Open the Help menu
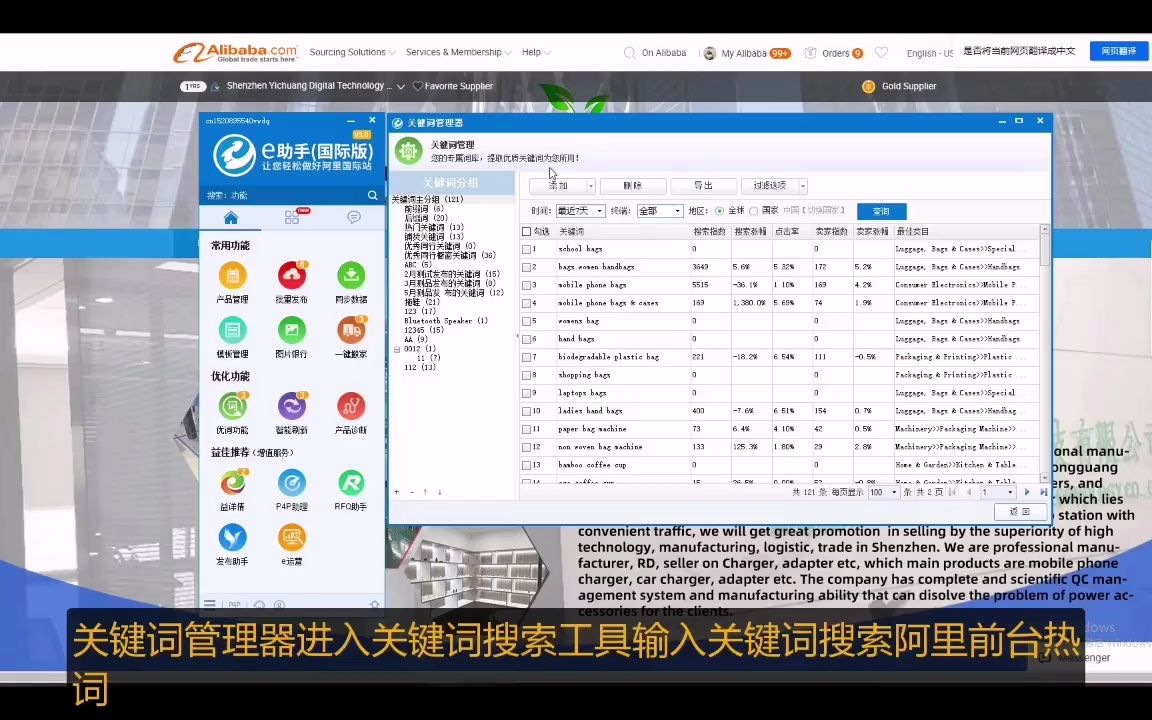Viewport: 1152px width, 720px height. (x=536, y=52)
